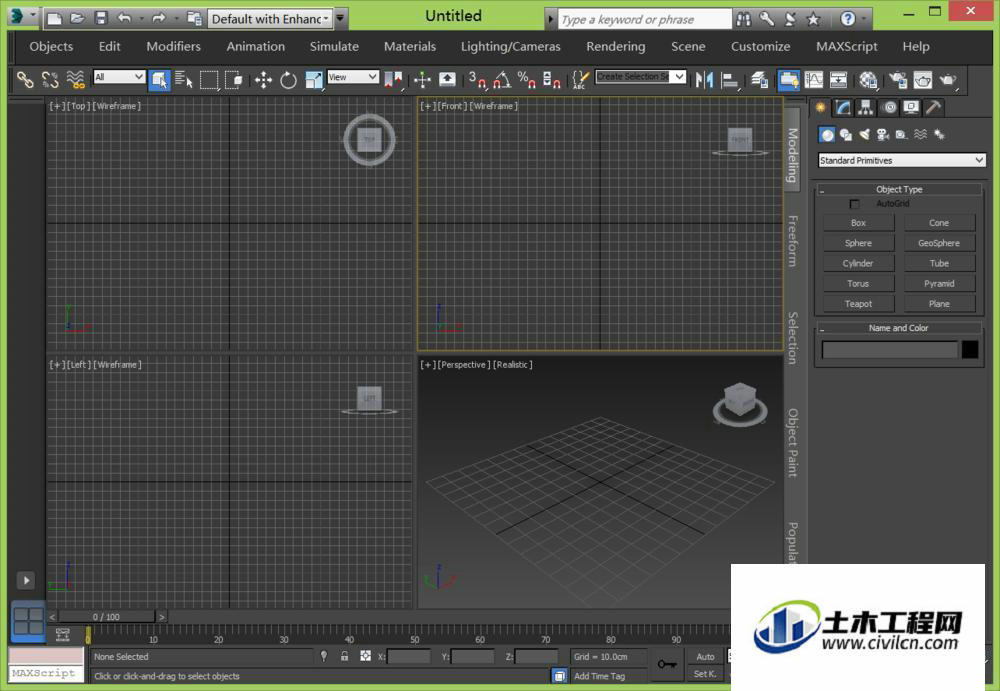Toggle the Spinner Snap icon

[x=551, y=80]
